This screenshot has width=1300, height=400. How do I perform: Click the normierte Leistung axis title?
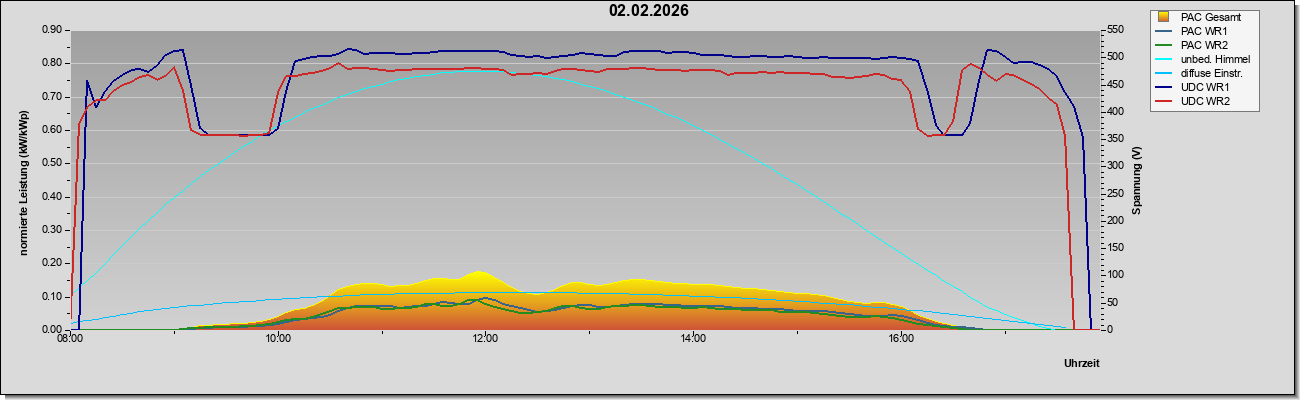[x=23, y=181]
